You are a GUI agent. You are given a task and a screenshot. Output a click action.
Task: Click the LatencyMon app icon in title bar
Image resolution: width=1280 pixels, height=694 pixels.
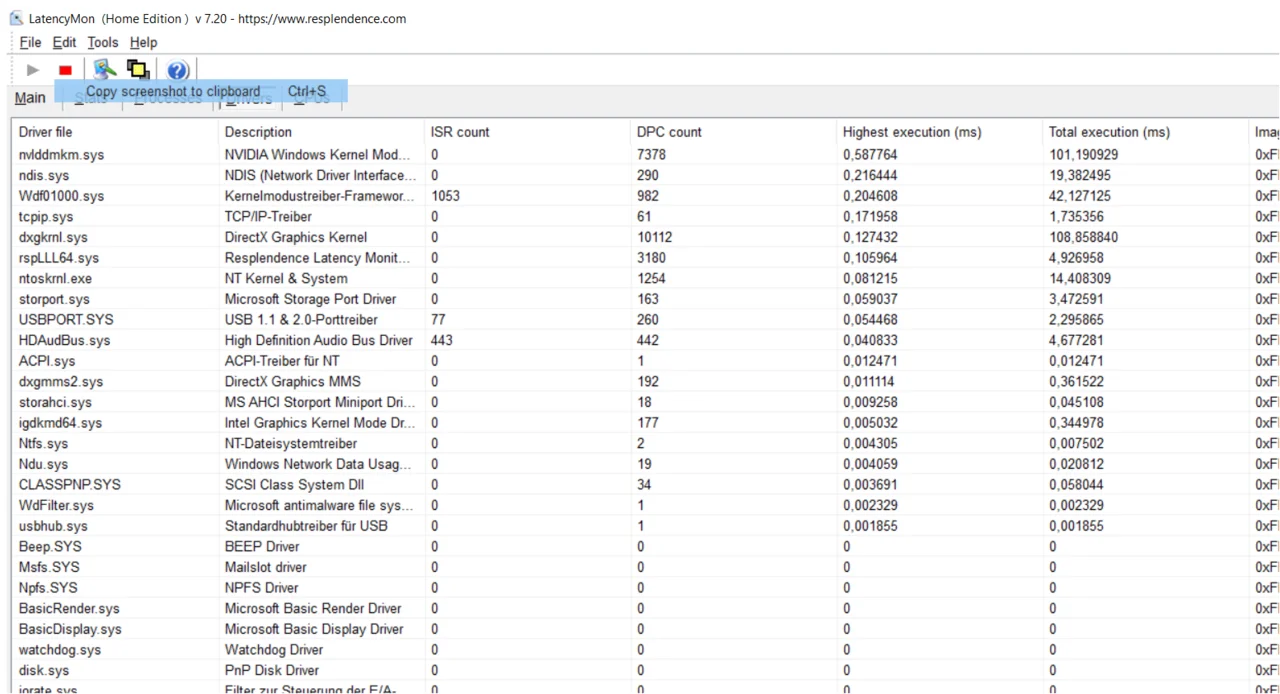tap(16, 18)
